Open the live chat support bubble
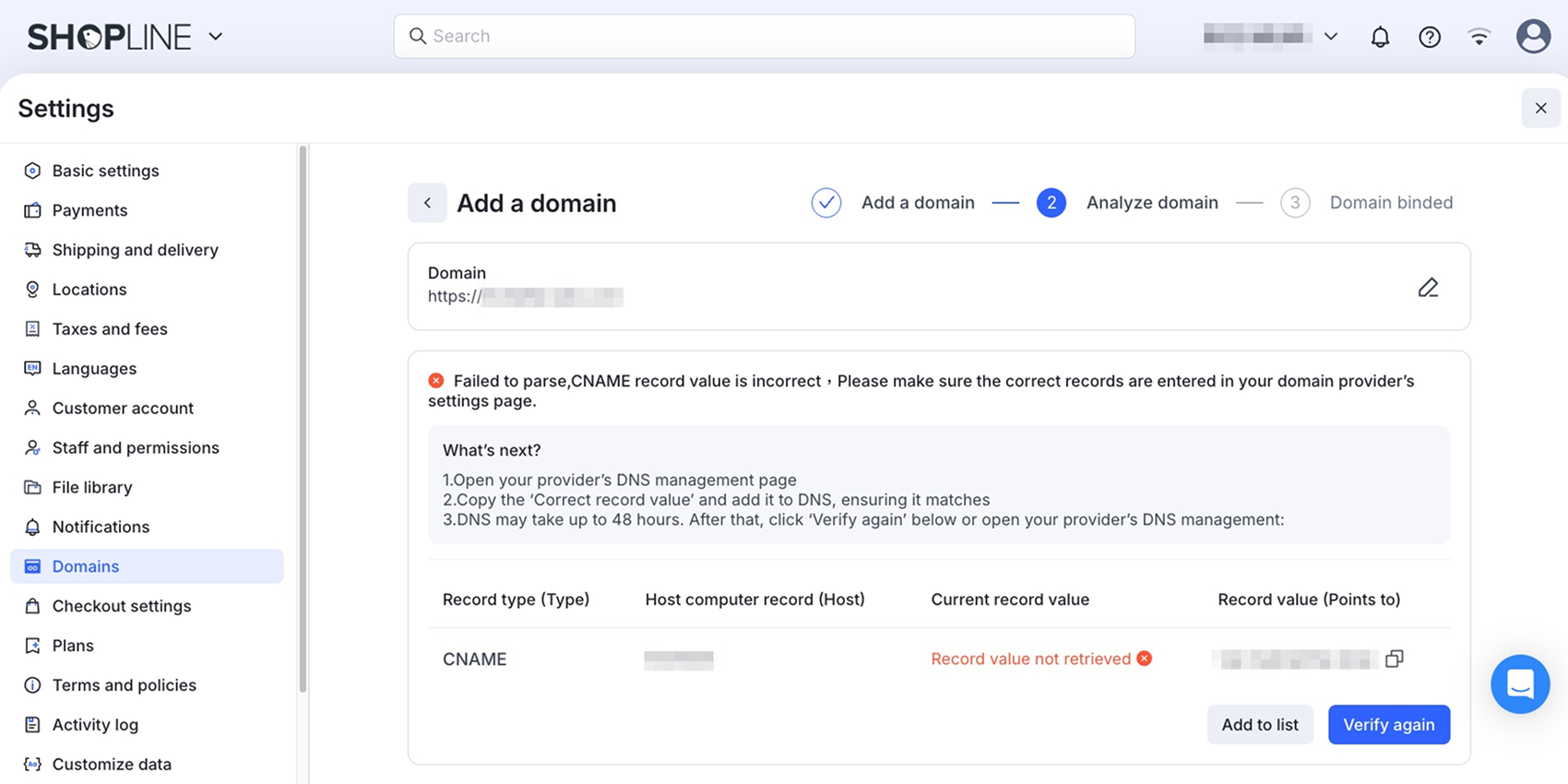The width and height of the screenshot is (1568, 784). pyautogui.click(x=1520, y=684)
